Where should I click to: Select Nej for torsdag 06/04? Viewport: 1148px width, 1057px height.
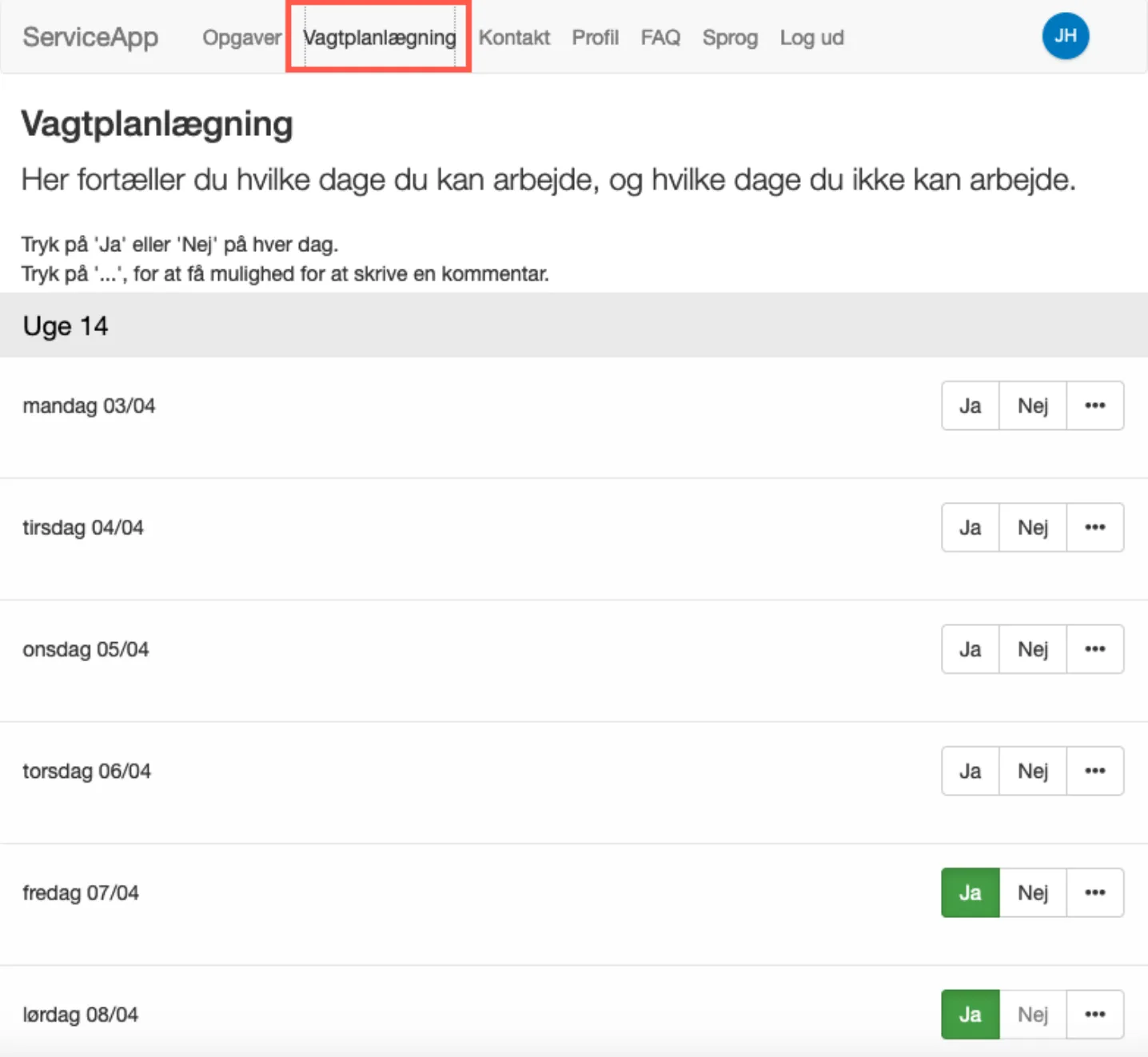click(1032, 771)
